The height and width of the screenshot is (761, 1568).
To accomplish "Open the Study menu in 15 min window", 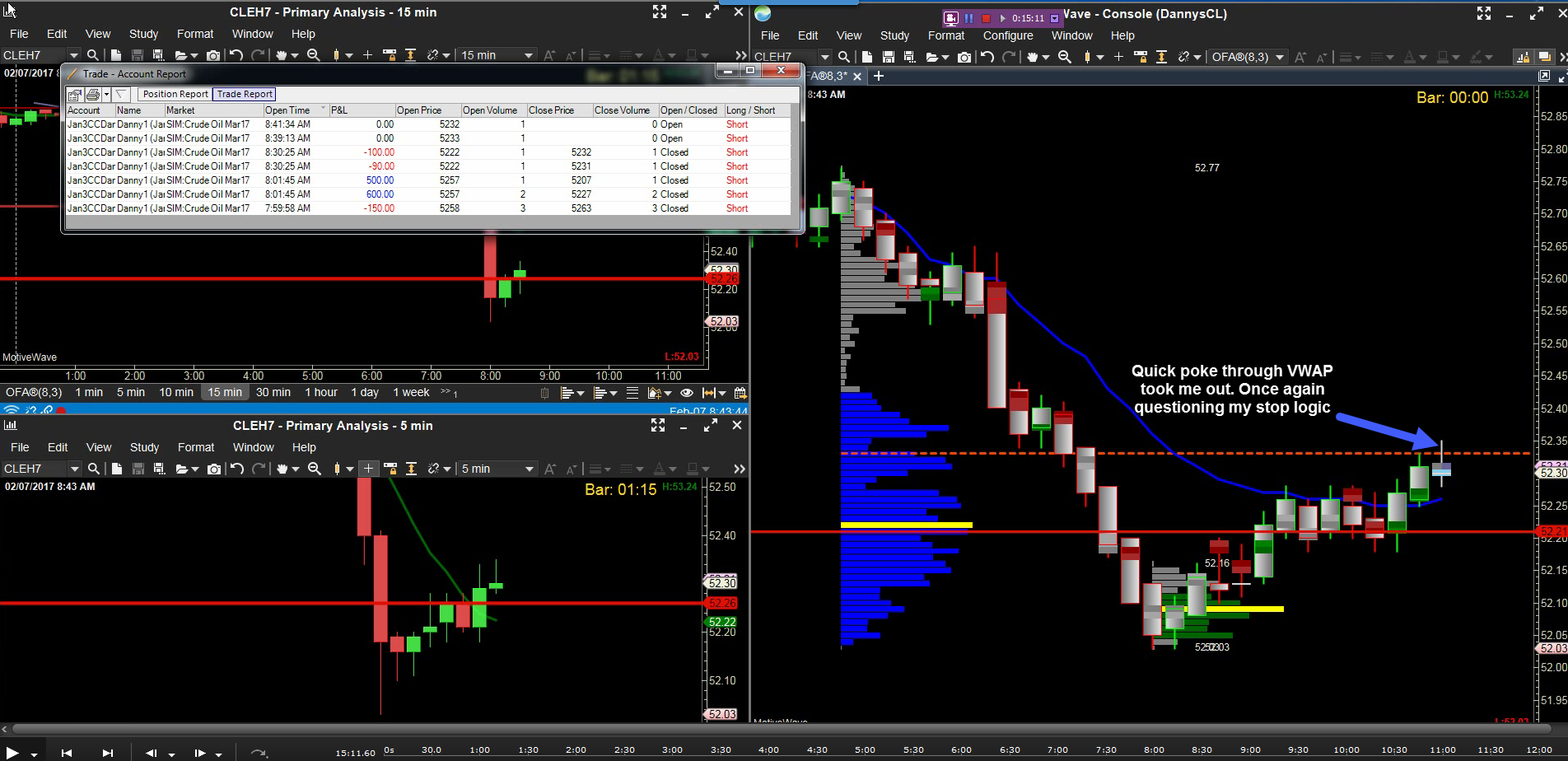I will (x=143, y=34).
